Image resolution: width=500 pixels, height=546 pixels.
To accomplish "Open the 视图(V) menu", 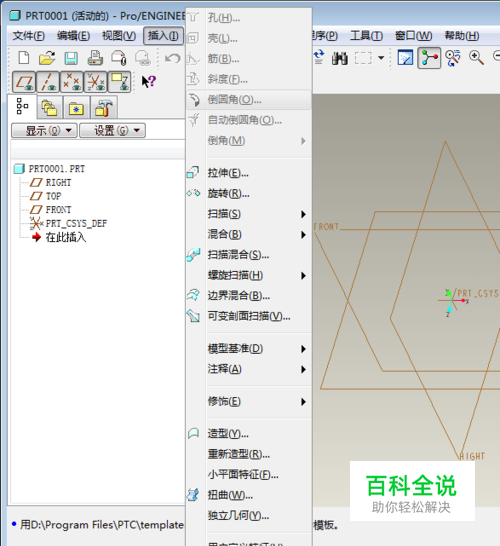I will 119,36.
